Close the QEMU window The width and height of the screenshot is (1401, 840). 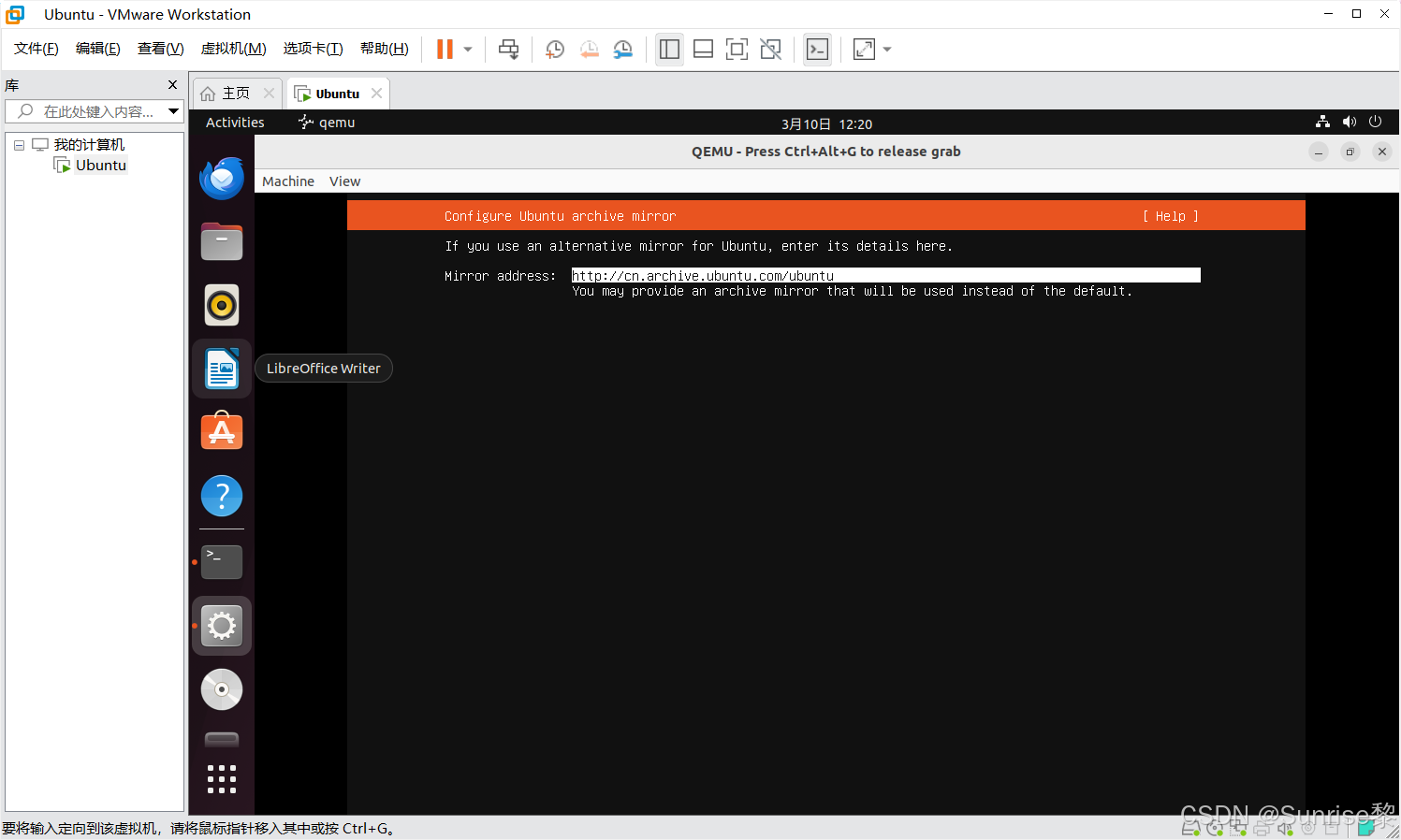1382,152
